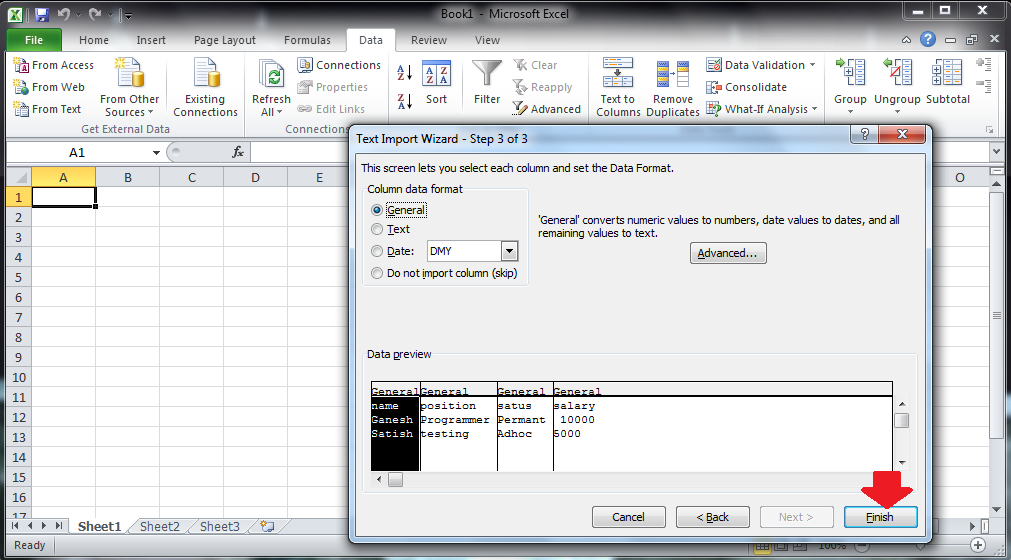Choose Do not import column (skip)
The height and width of the screenshot is (560, 1011).
(x=377, y=273)
